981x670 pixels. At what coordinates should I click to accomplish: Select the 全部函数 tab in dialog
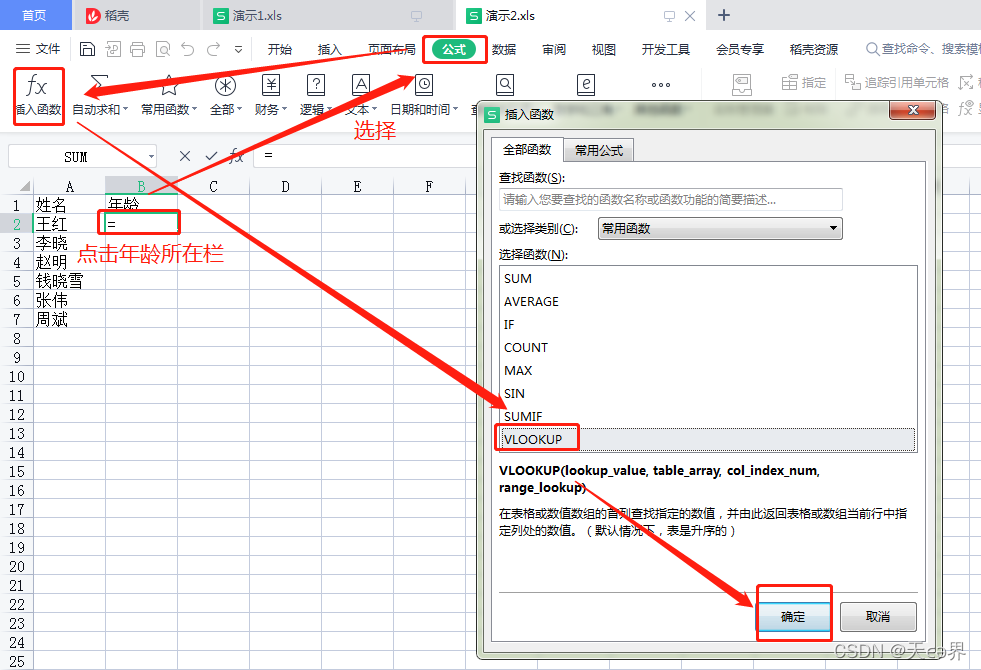[x=527, y=150]
